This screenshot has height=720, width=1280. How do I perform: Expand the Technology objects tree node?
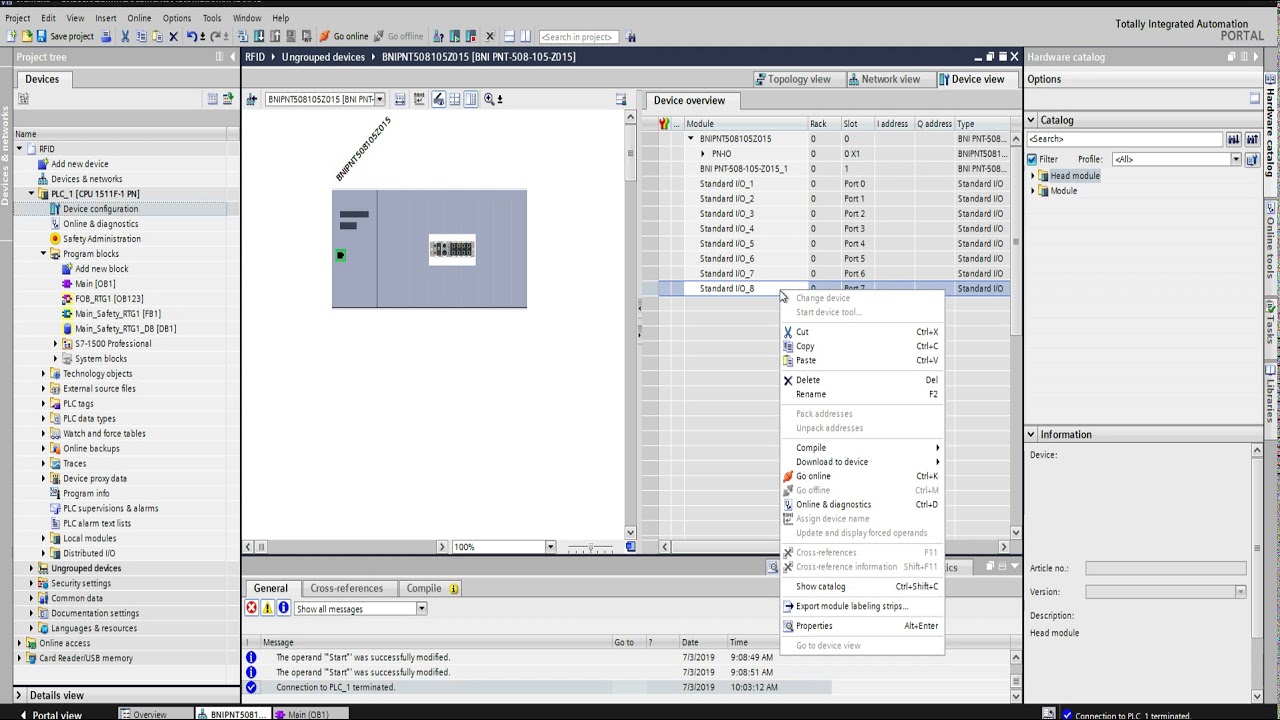click(43, 374)
